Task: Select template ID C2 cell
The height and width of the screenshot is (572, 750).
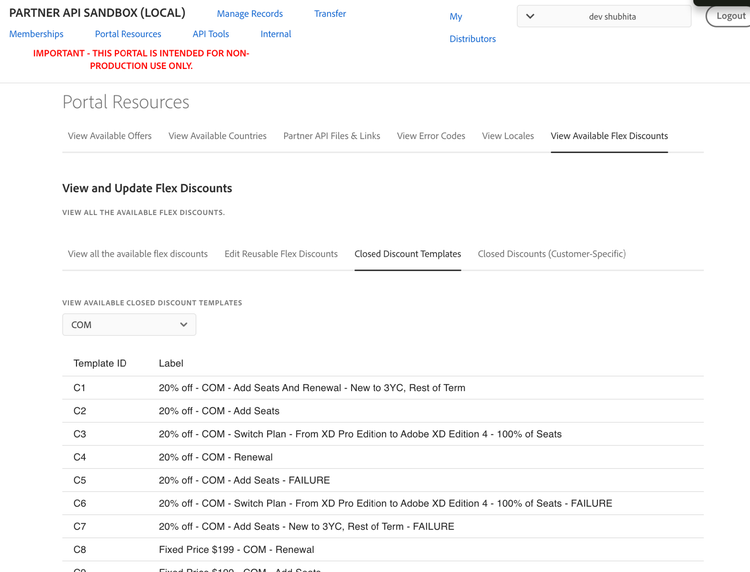Action: pos(79,411)
